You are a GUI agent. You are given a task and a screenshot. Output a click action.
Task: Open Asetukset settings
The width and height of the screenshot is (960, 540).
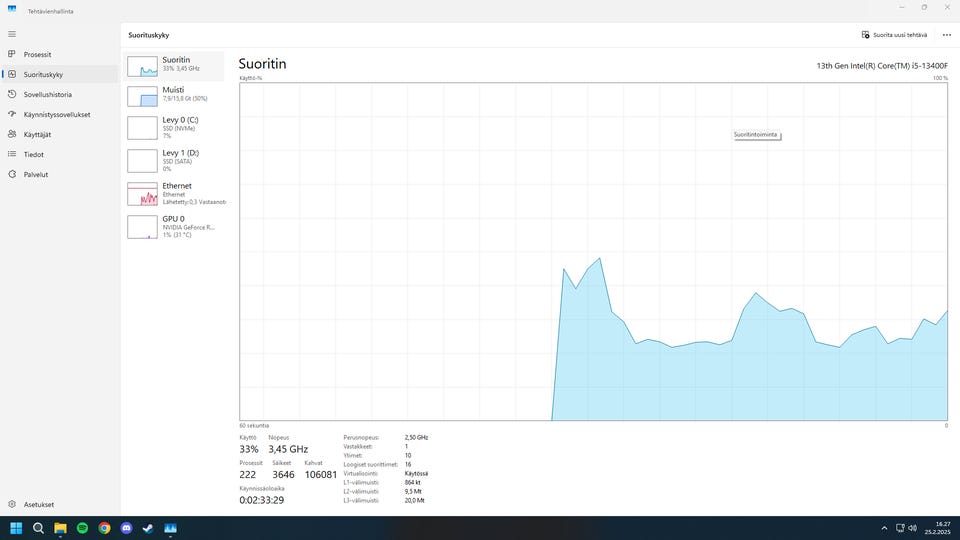coord(59,504)
